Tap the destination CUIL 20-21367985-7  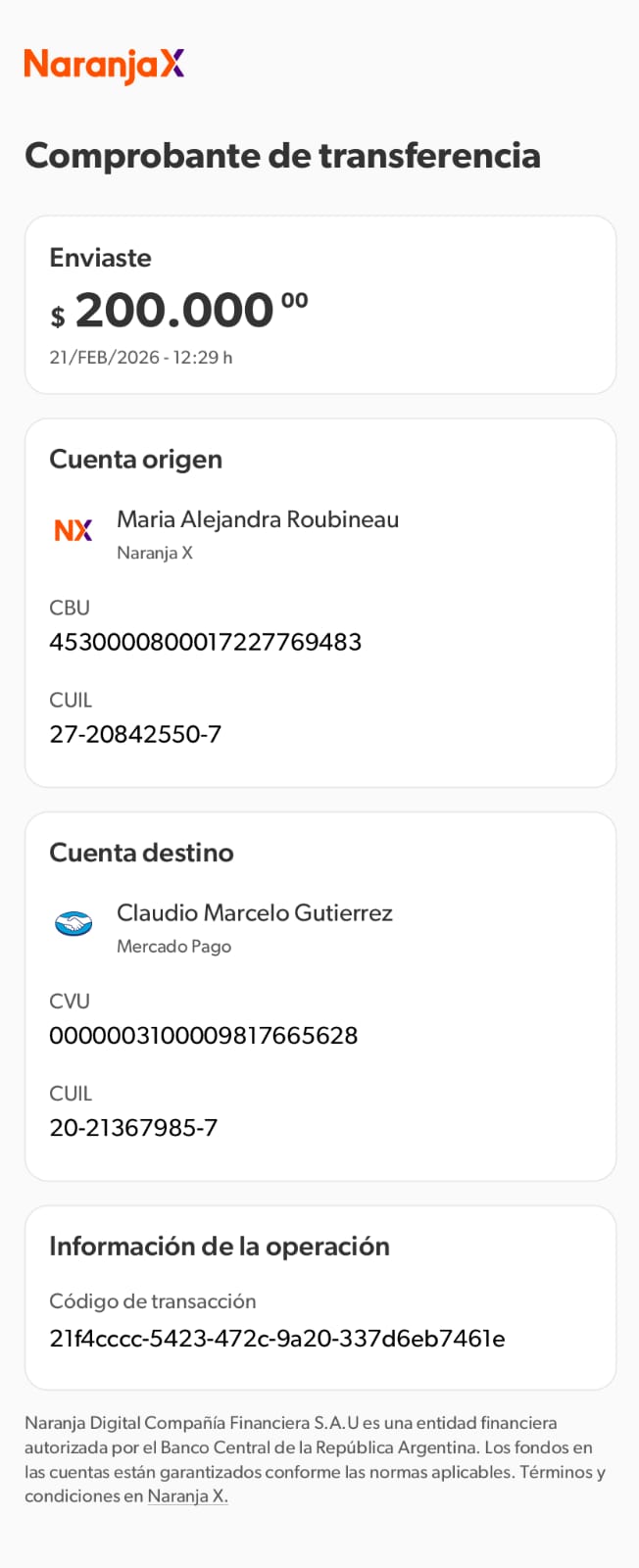[x=133, y=1127]
